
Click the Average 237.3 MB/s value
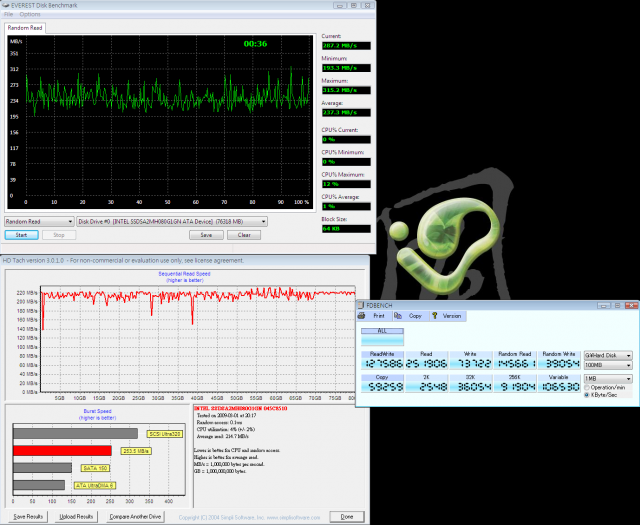pos(346,112)
